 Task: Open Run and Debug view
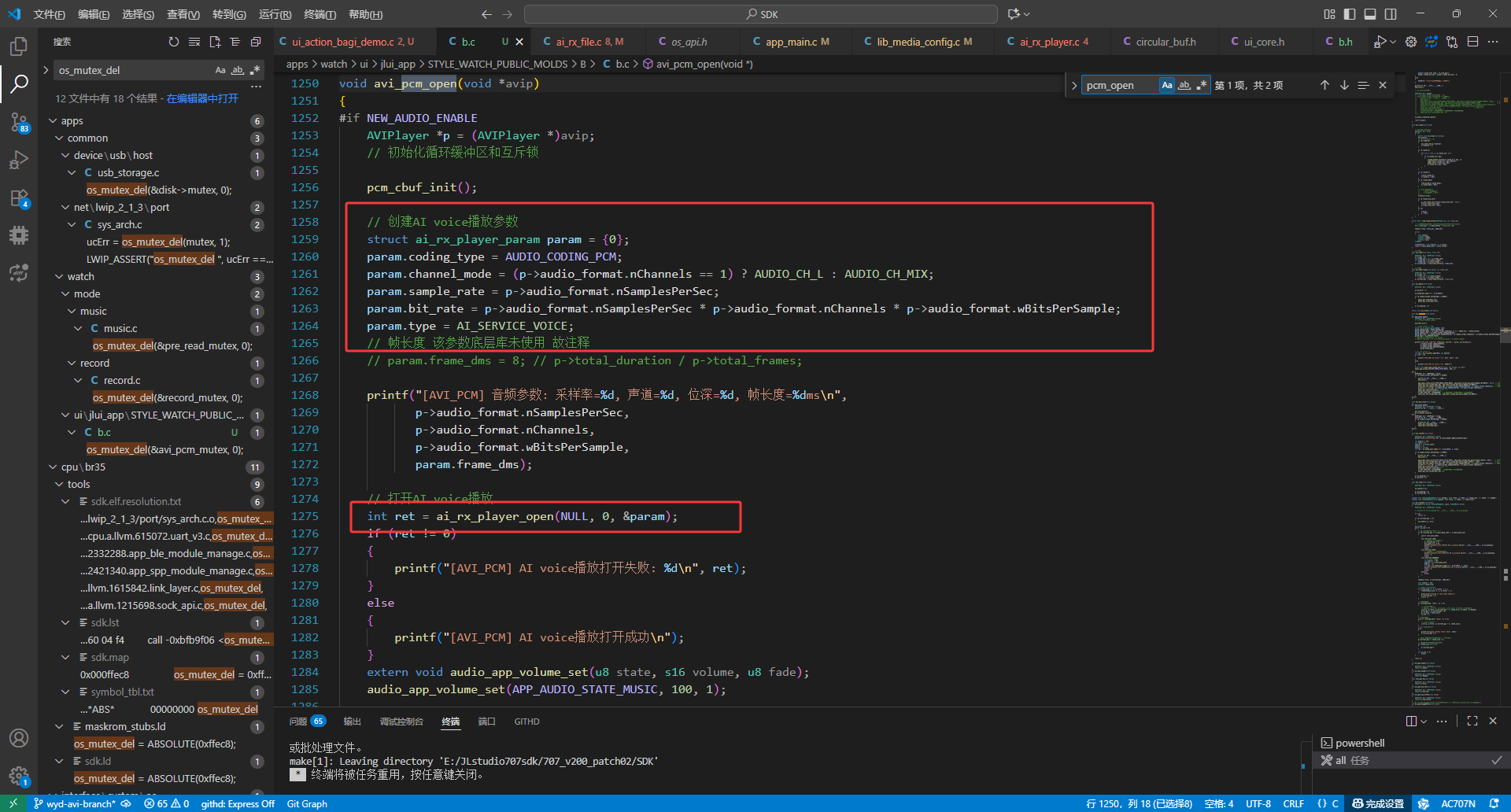pos(19,160)
